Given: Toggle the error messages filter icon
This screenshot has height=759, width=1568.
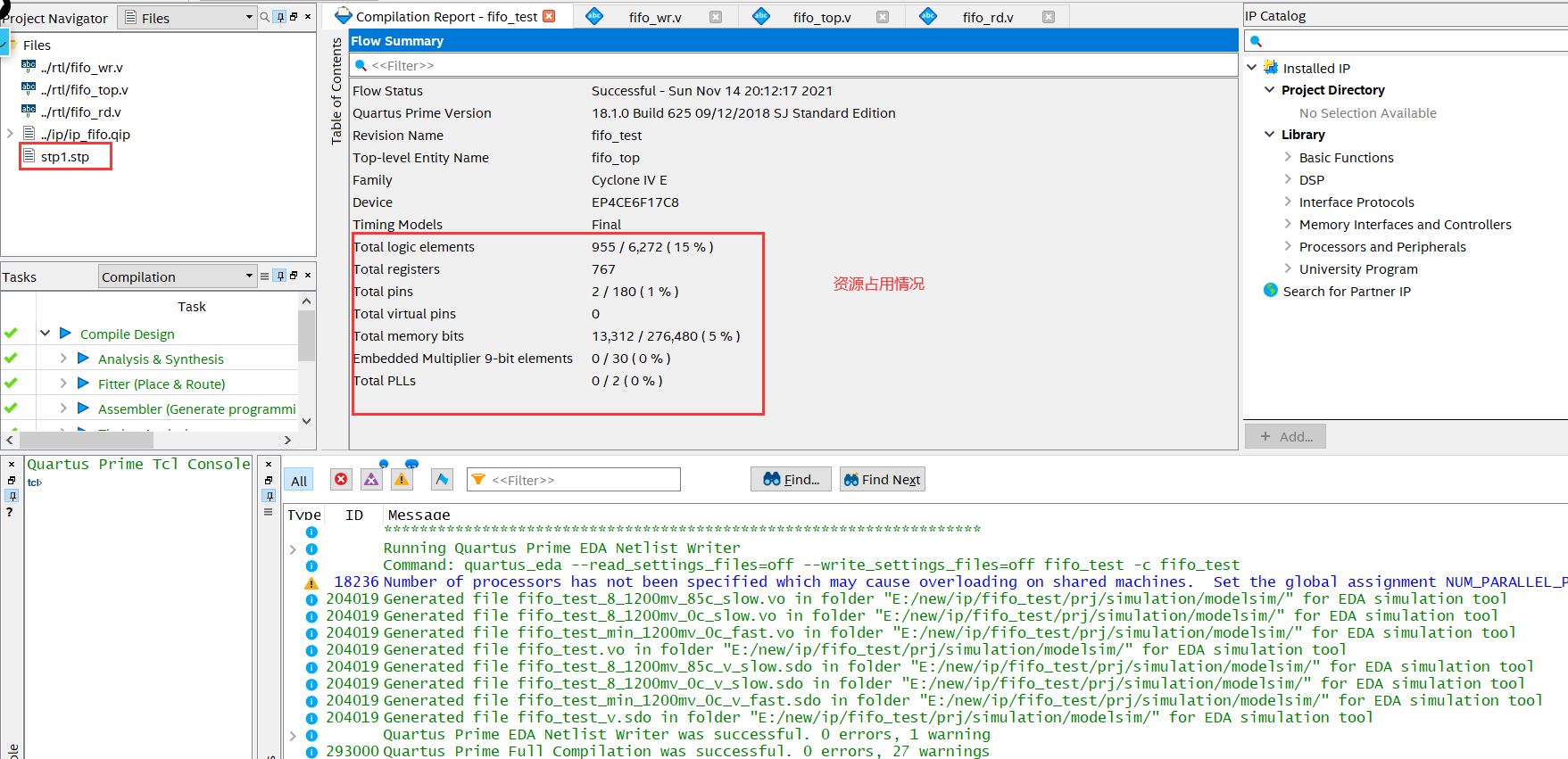Looking at the screenshot, I should pos(341,479).
